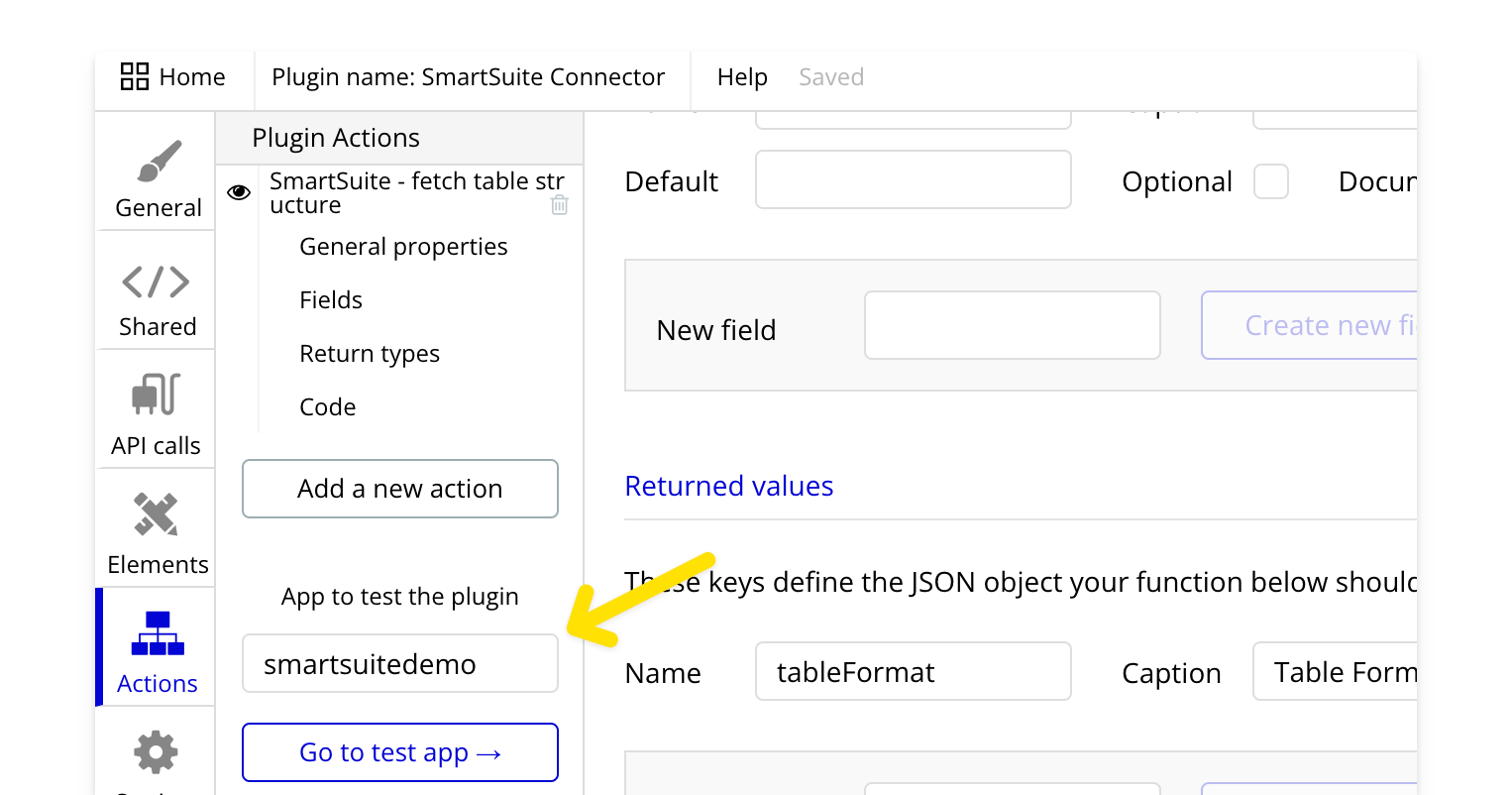1512x795 pixels.
Task: Click the Home grid icon
Action: coord(135,76)
